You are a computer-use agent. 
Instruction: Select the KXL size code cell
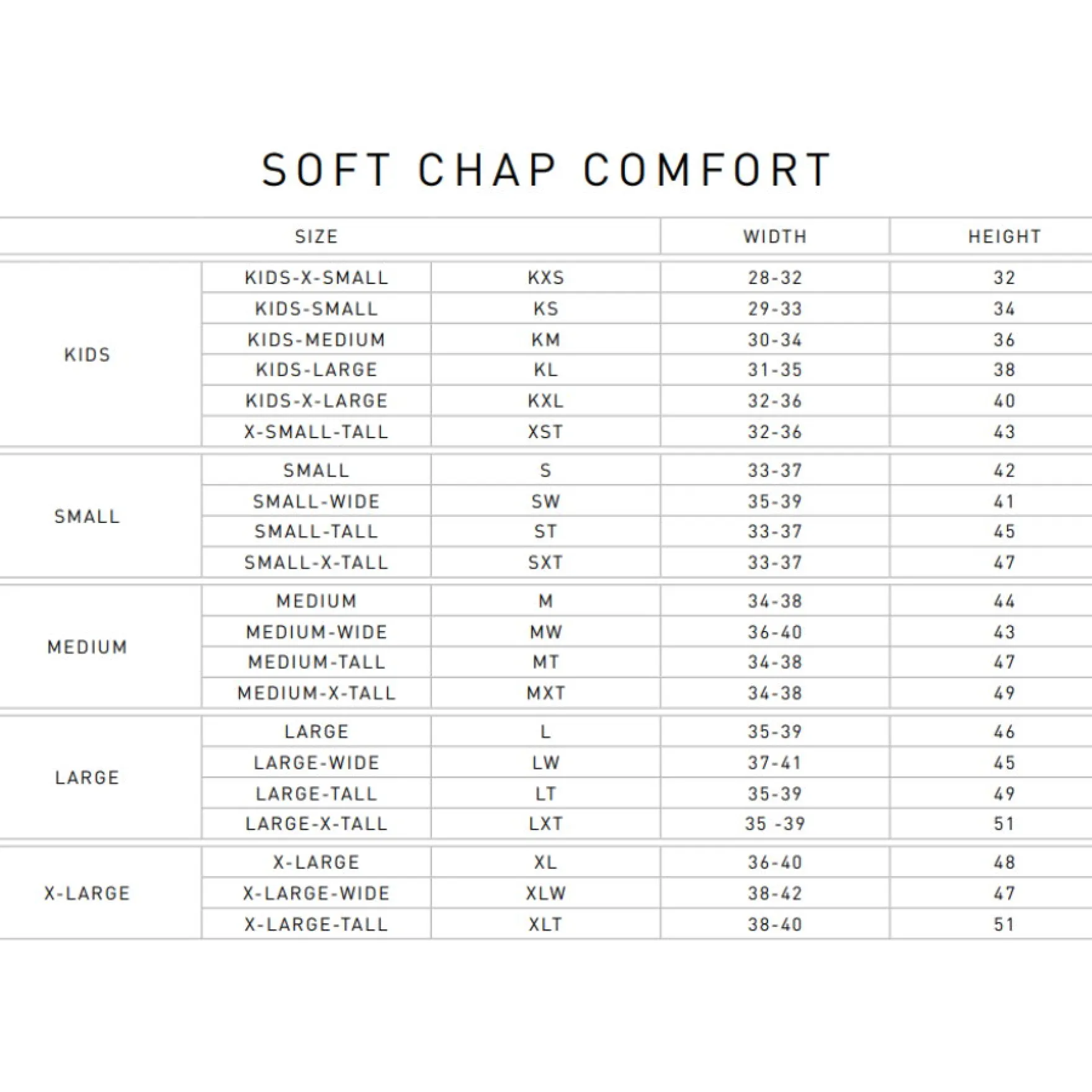coord(546,401)
